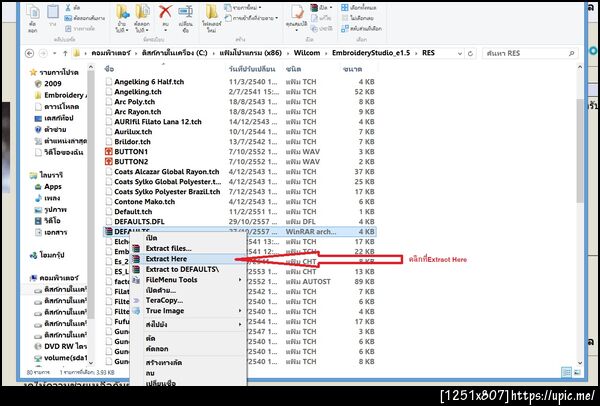Click the Rename icon in the ribbon
This screenshot has width=600, height=406.
(x=186, y=11)
